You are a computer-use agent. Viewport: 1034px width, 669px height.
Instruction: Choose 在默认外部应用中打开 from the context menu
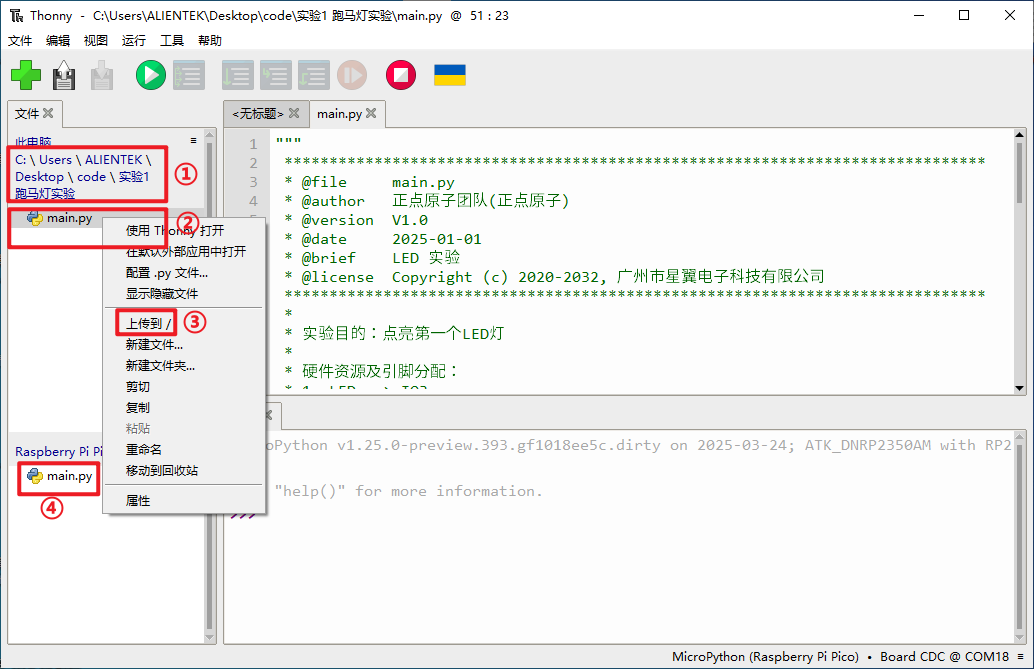(x=185, y=251)
